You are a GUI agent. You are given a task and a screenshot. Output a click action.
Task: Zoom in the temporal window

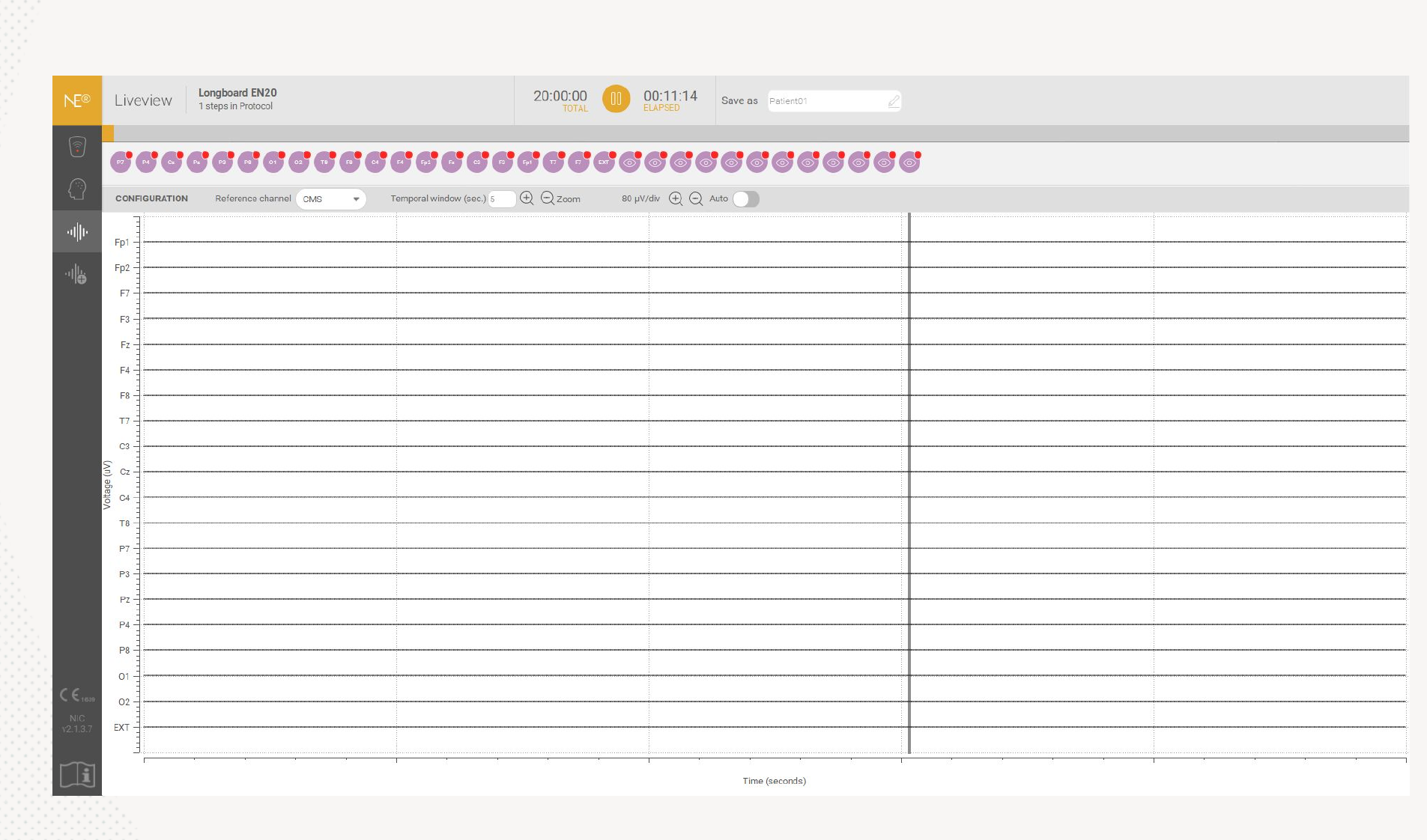pos(527,198)
